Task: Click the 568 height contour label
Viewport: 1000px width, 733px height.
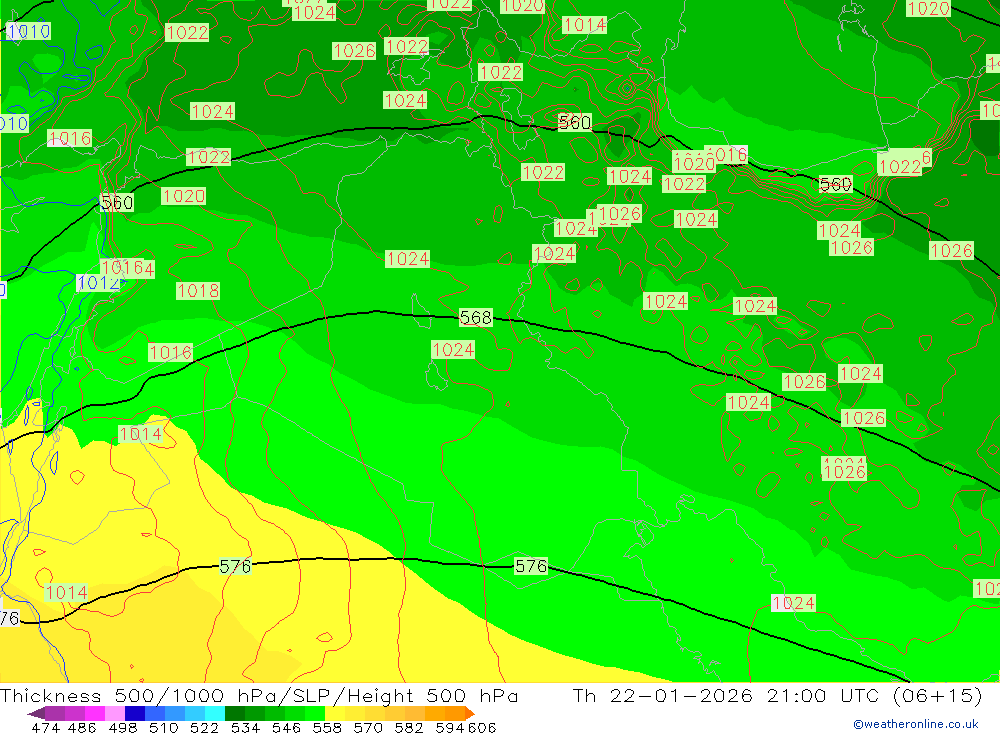Action: point(476,318)
